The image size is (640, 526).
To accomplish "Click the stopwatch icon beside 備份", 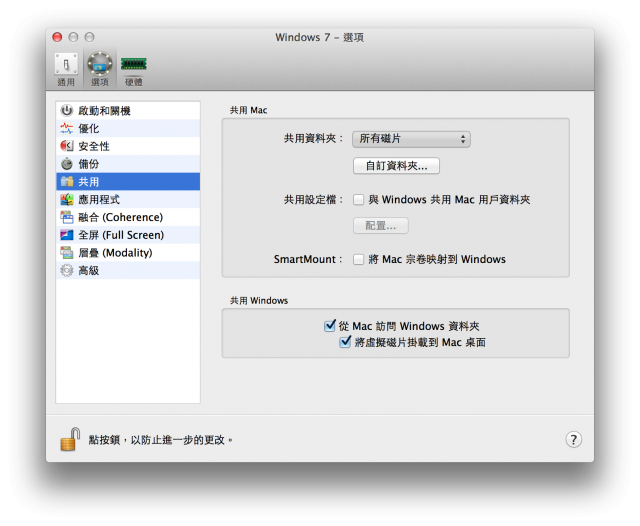I will coord(67,164).
